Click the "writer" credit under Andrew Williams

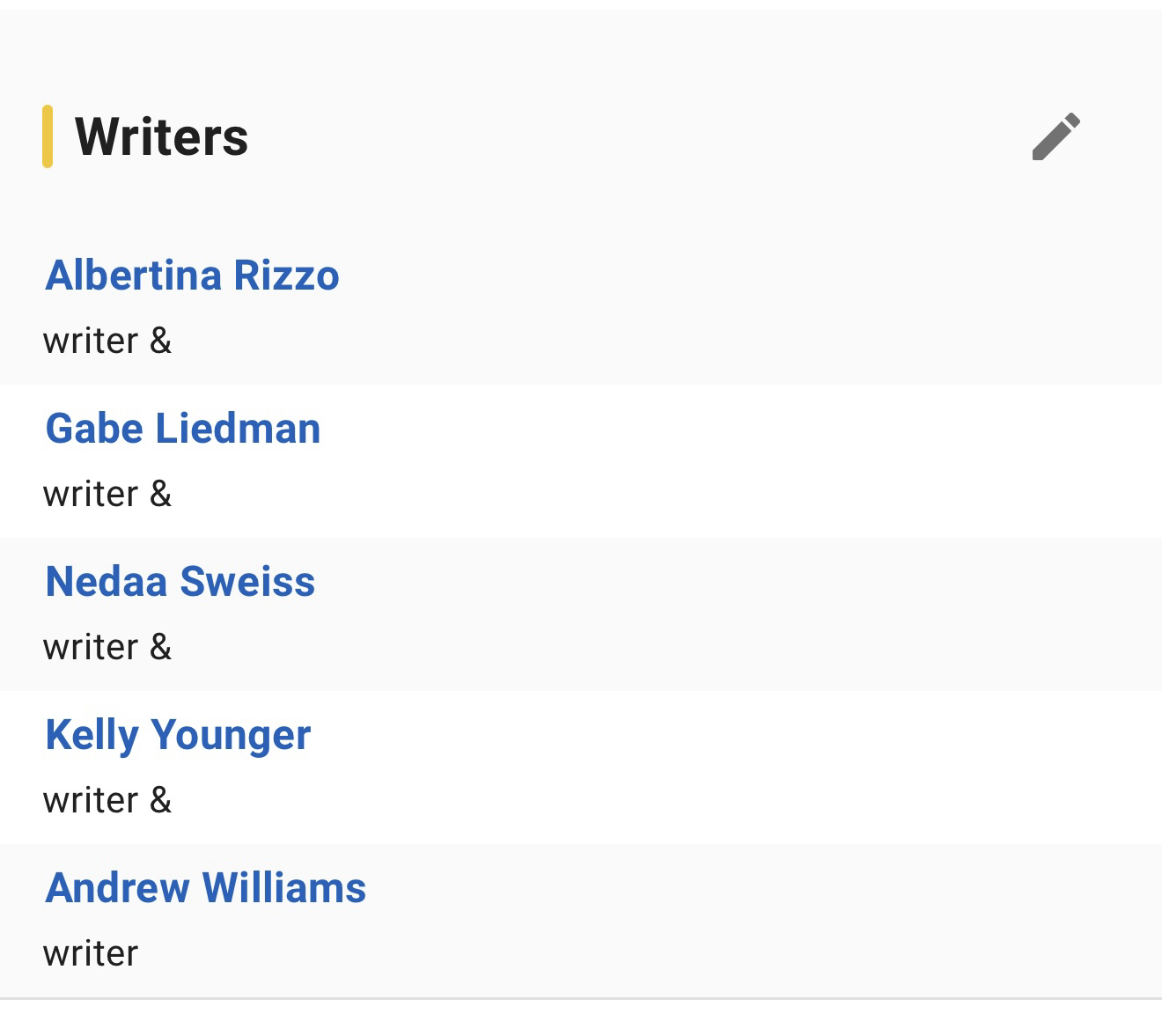[91, 953]
